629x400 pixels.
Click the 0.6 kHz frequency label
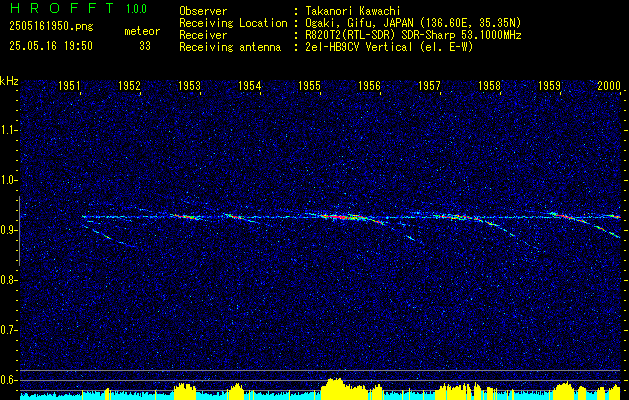[x=8, y=380]
